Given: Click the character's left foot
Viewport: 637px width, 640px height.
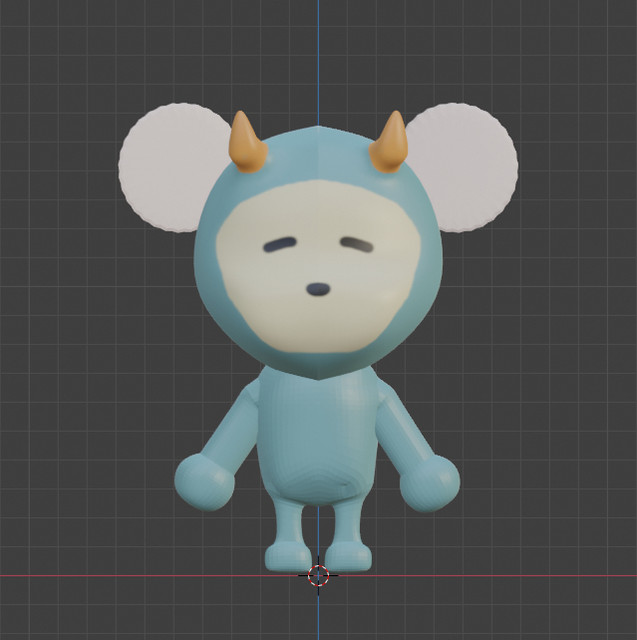Looking at the screenshot, I should [288, 555].
